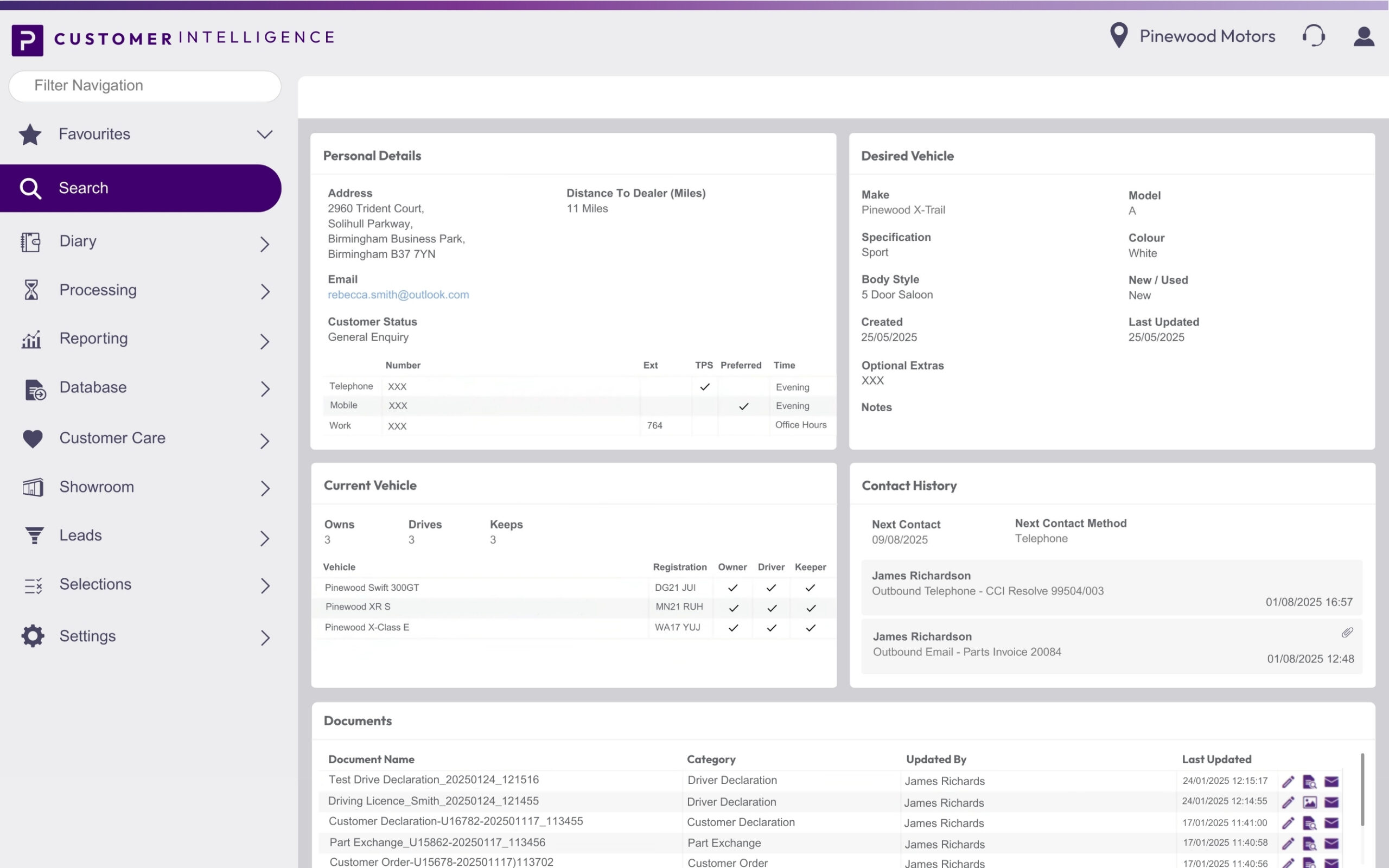Click the Pinewood Motors location pin
The width and height of the screenshot is (1389, 868).
[x=1119, y=36]
